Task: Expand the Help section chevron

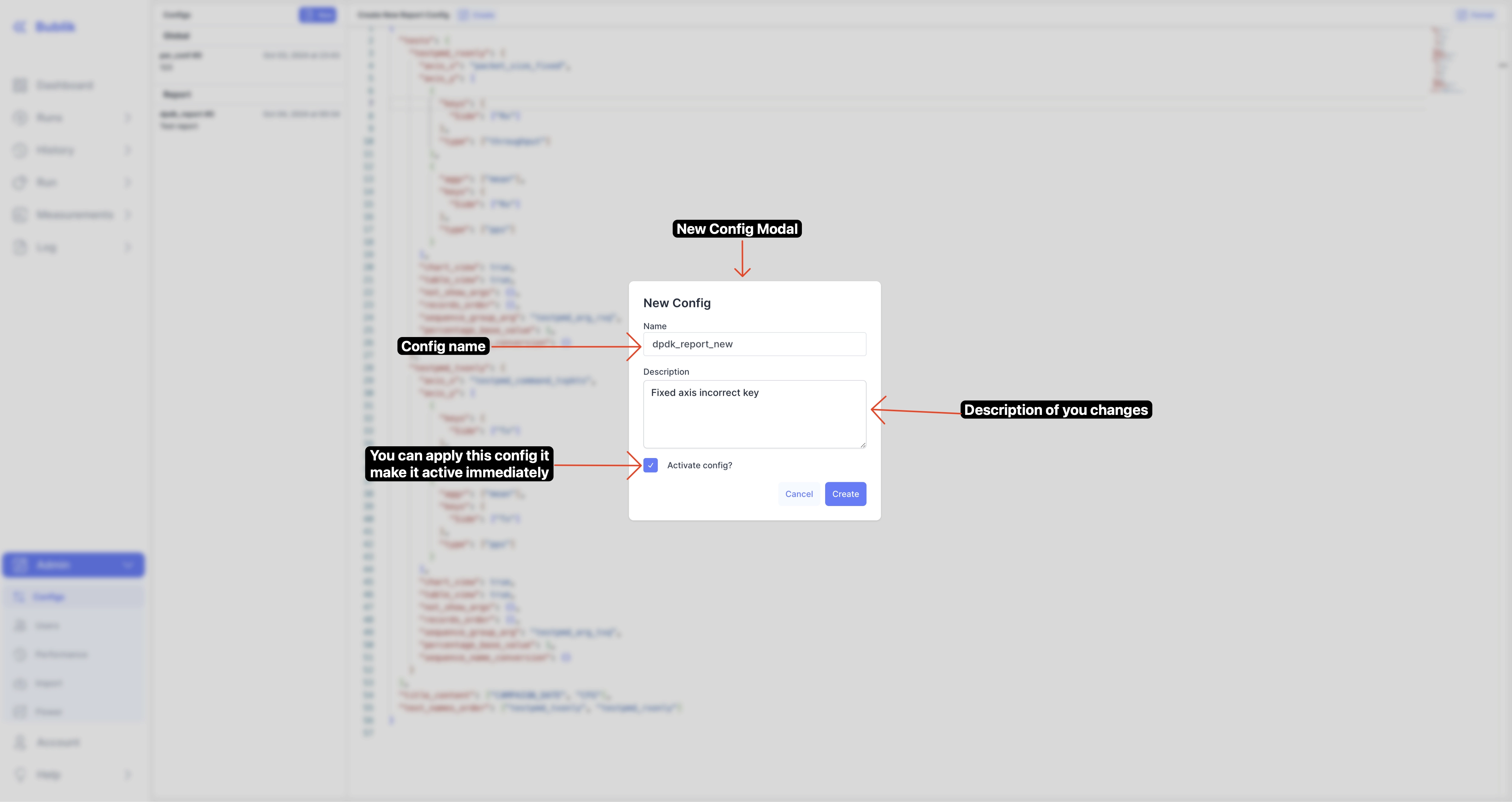Action: click(x=128, y=775)
